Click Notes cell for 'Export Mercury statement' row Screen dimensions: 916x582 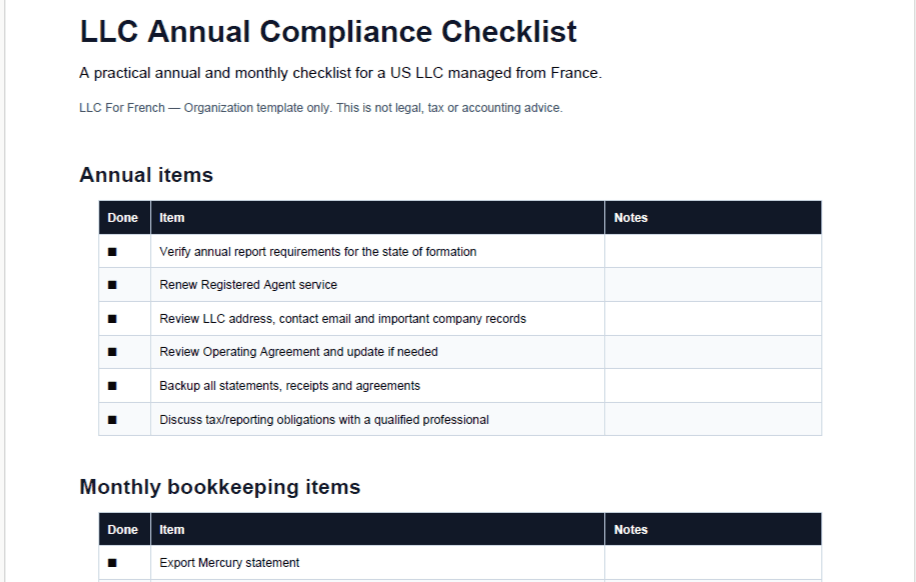713,563
